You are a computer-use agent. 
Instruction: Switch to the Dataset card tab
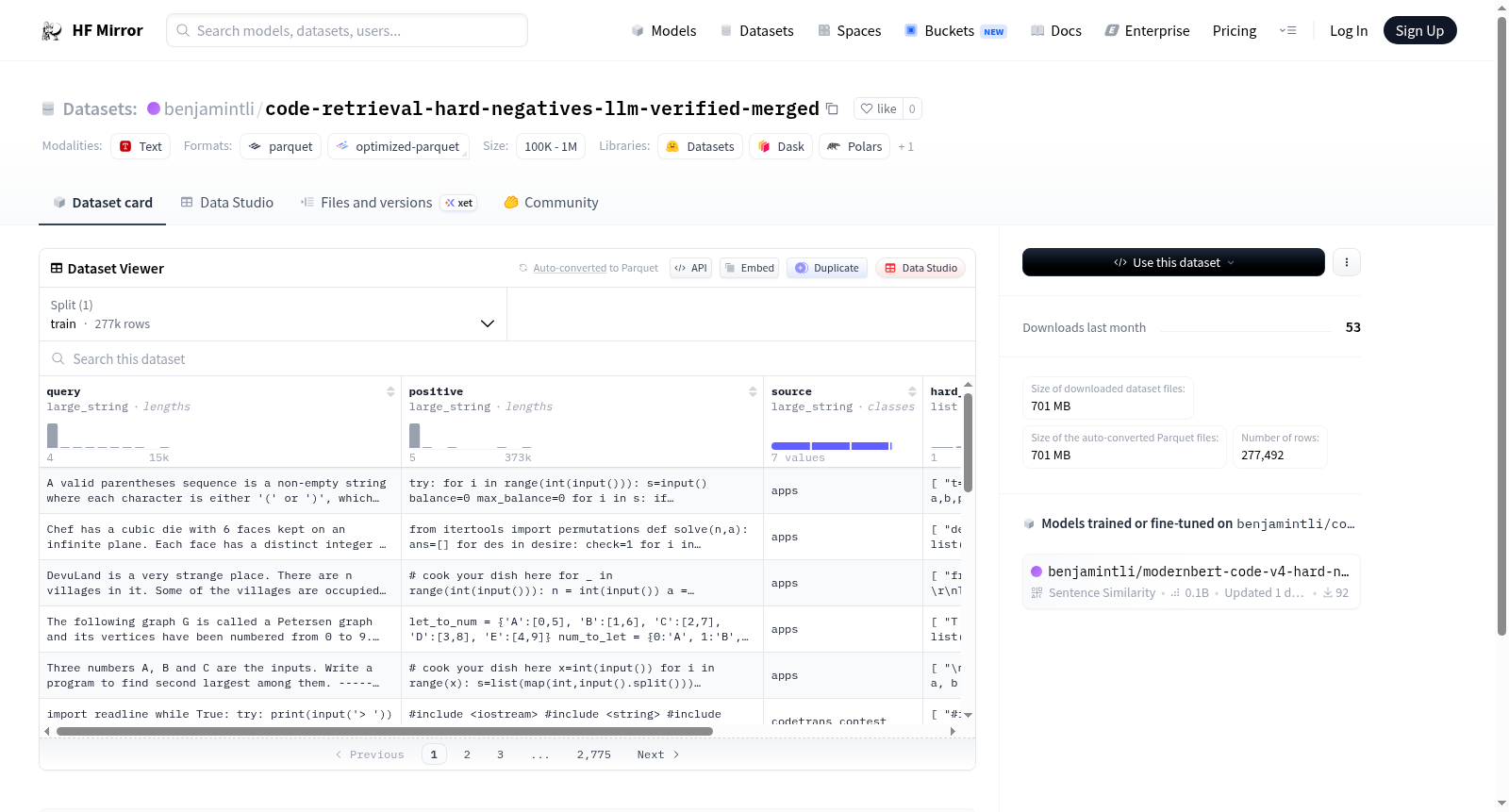[x=102, y=202]
